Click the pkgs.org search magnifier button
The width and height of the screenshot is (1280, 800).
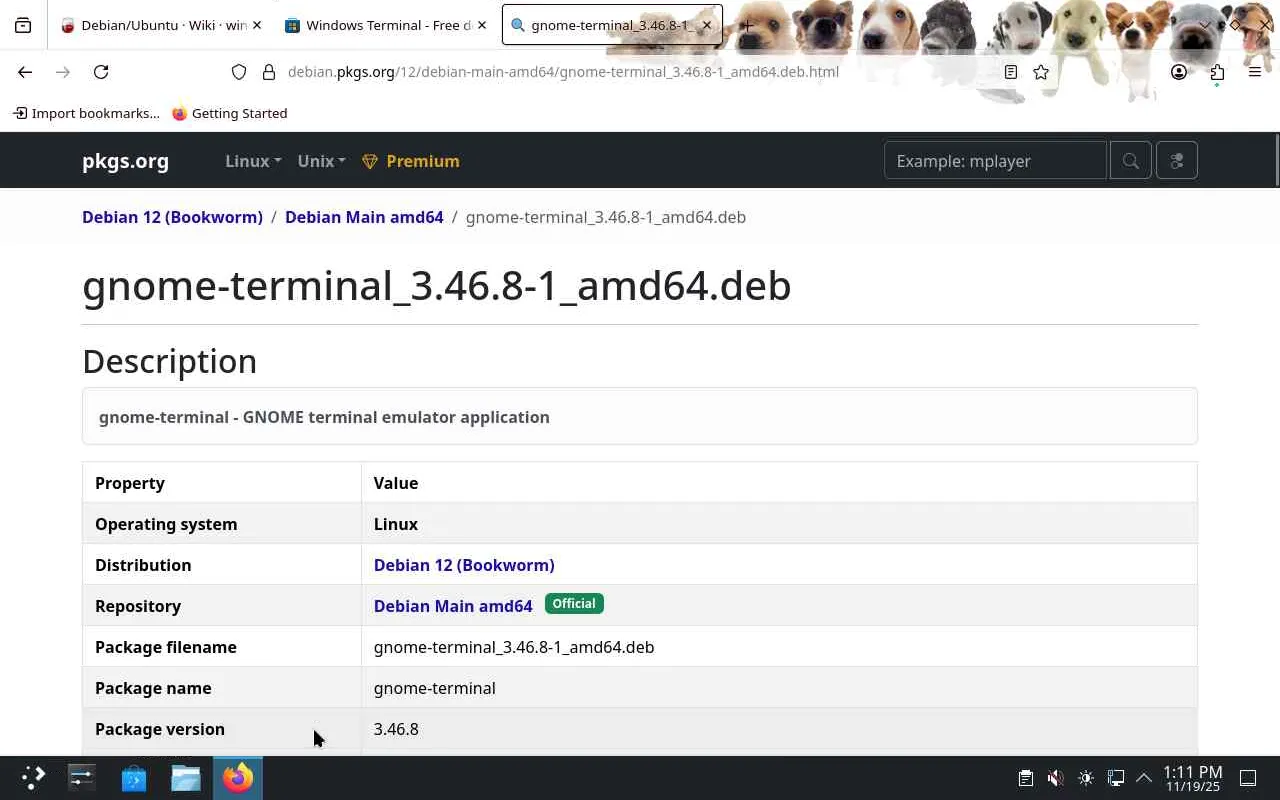1131,161
